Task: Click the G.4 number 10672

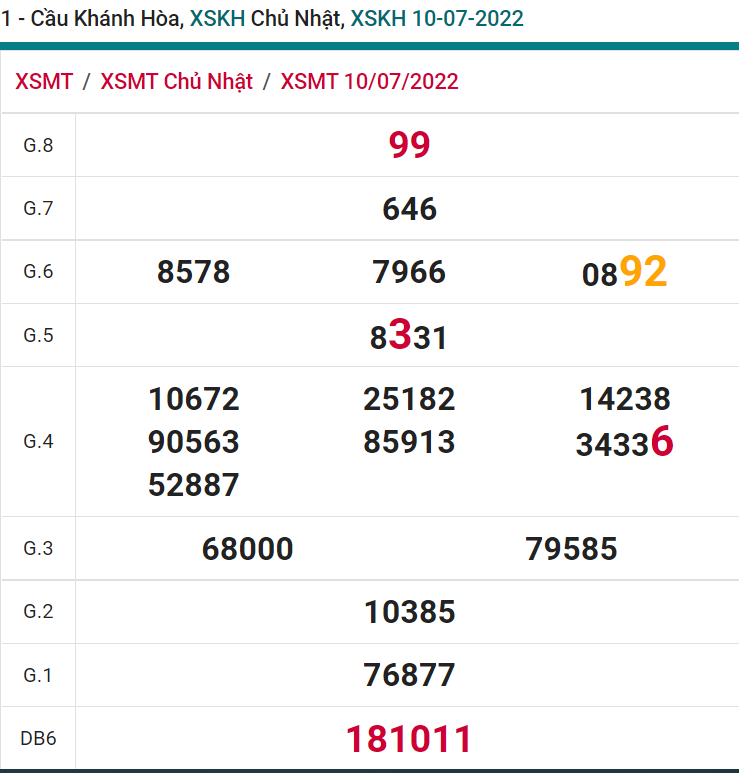Action: pyautogui.click(x=193, y=399)
